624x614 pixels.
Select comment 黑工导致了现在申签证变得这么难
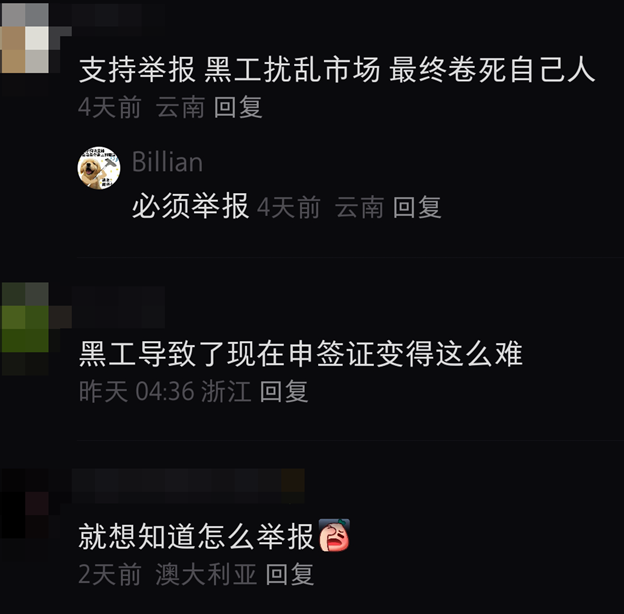(300, 354)
